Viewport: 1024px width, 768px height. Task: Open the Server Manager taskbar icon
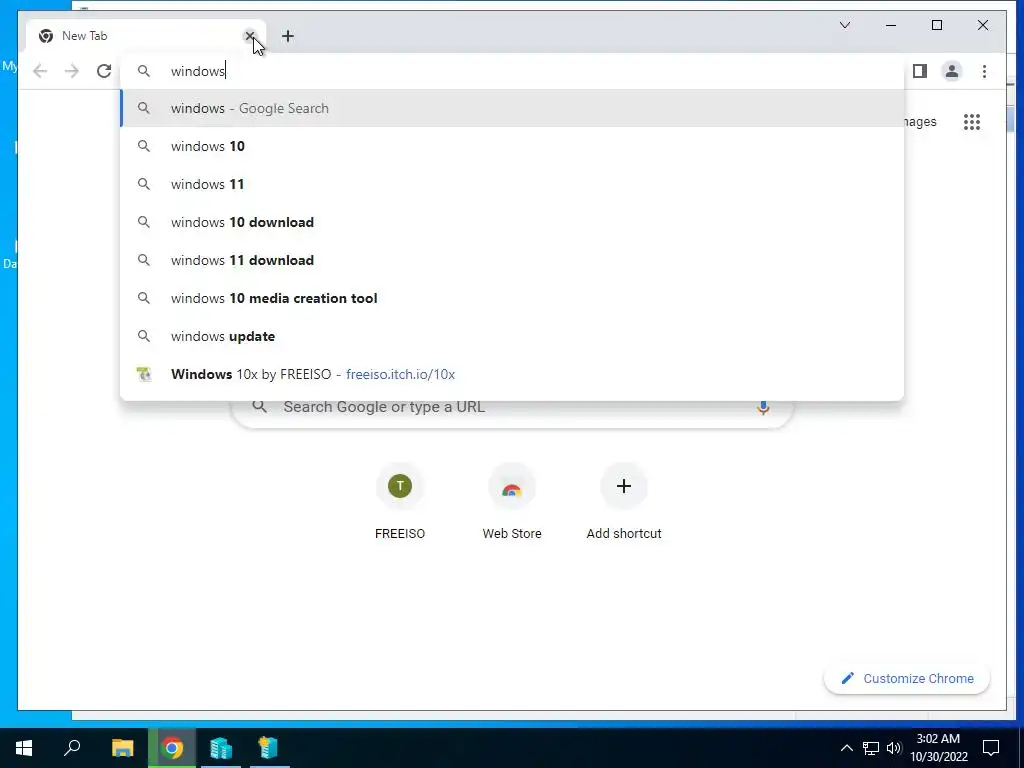tap(221, 748)
